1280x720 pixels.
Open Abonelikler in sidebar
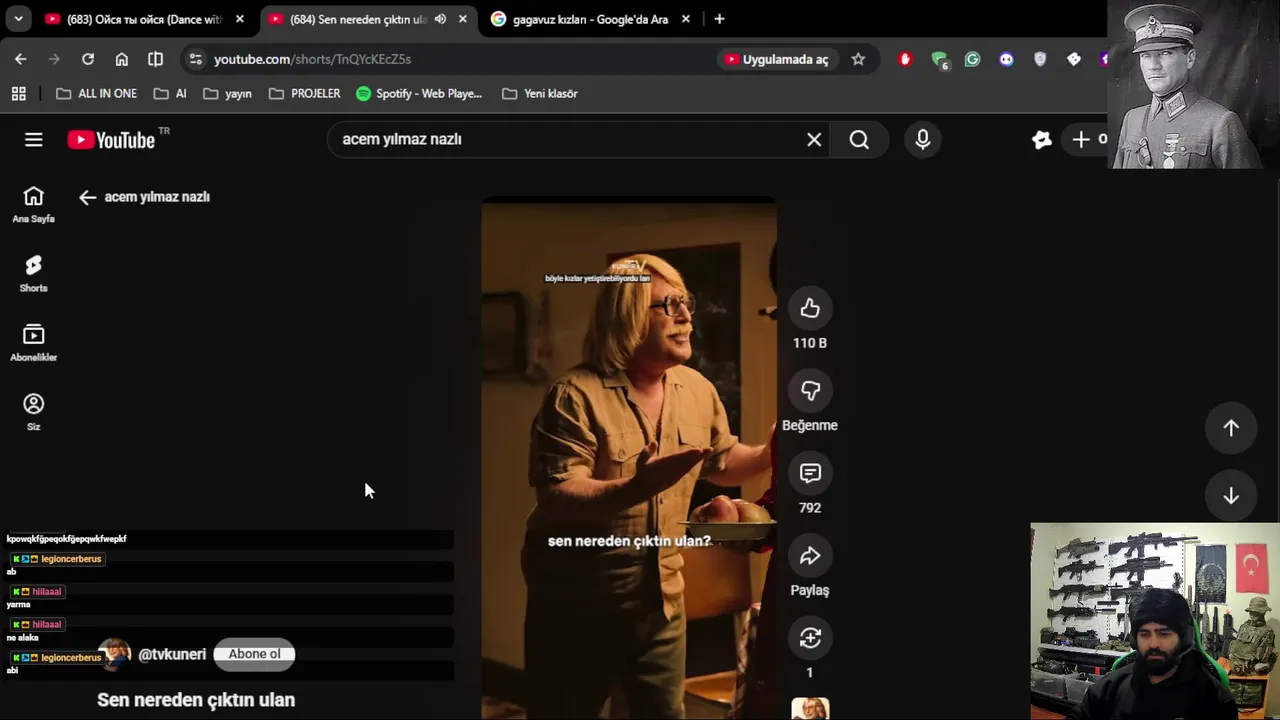point(33,343)
